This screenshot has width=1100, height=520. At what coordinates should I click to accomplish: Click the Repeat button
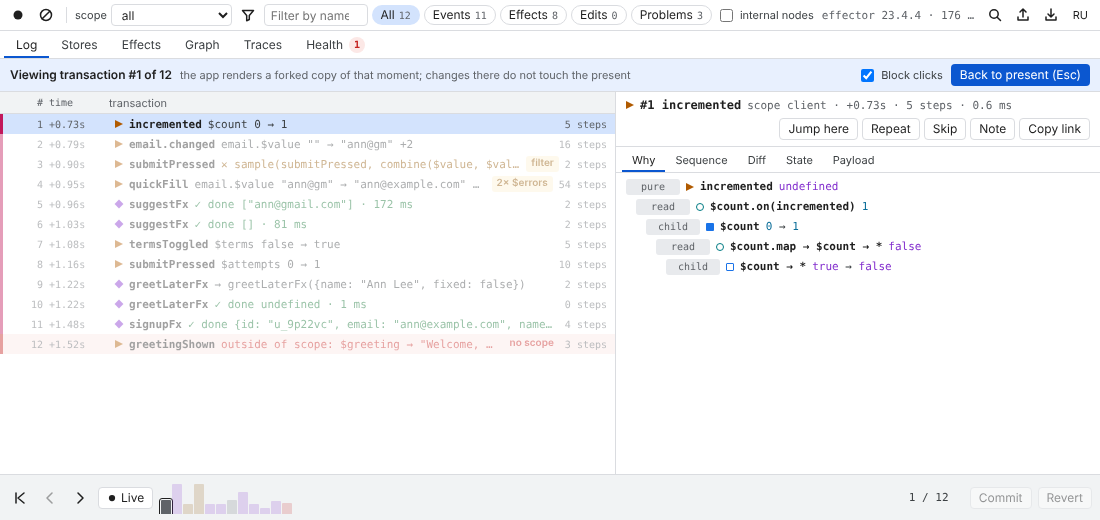click(890, 129)
